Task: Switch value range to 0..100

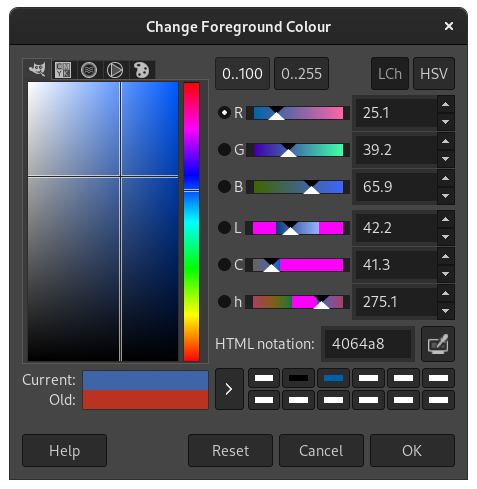Action: (x=242, y=74)
